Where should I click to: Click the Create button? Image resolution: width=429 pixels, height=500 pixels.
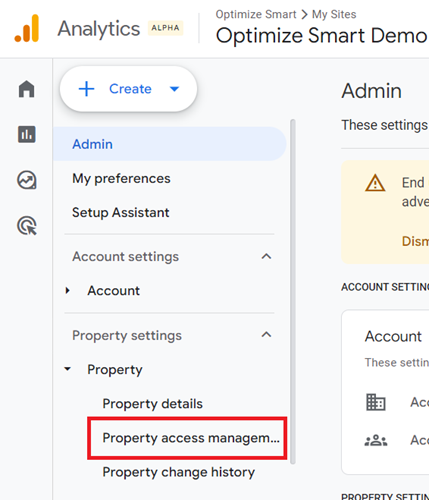coord(128,89)
